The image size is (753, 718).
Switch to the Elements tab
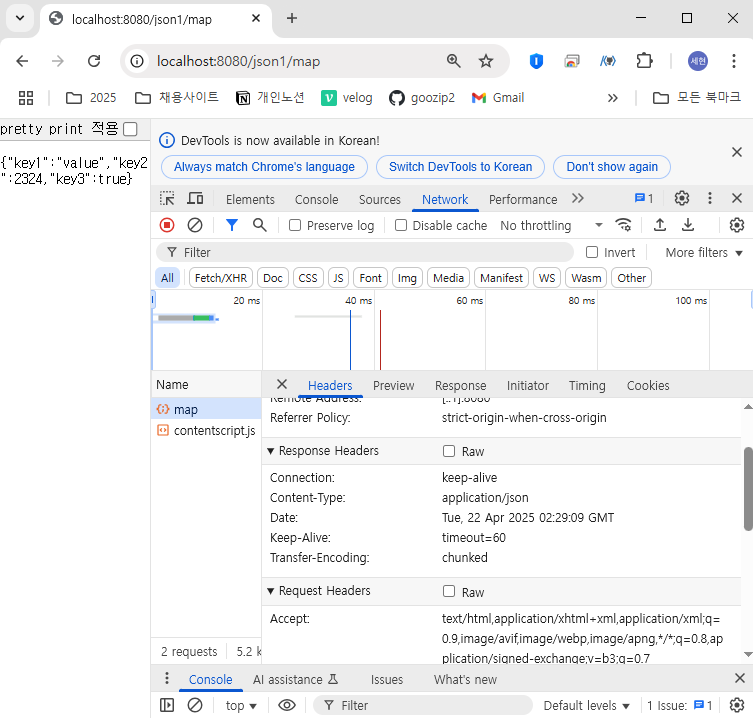click(250, 199)
